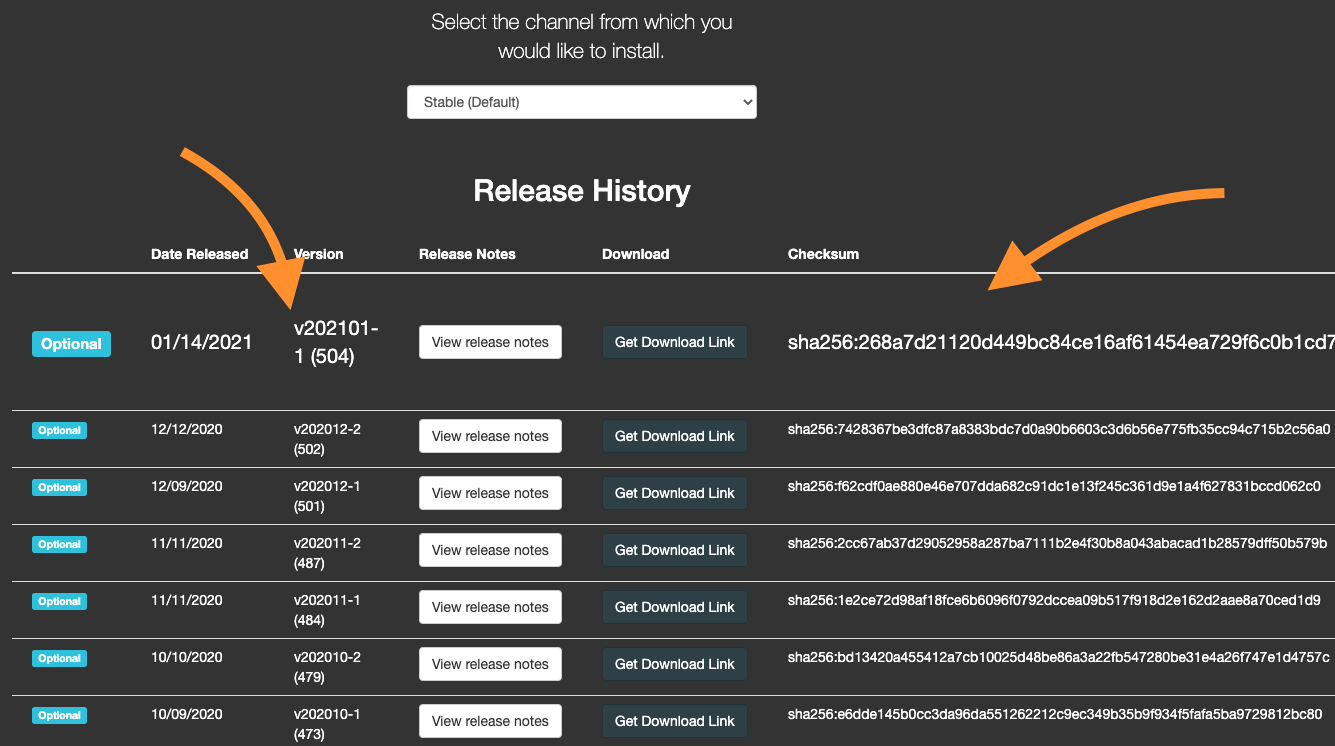Get download link for v202101-1 (504)
The height and width of the screenshot is (746, 1335).
[674, 341]
